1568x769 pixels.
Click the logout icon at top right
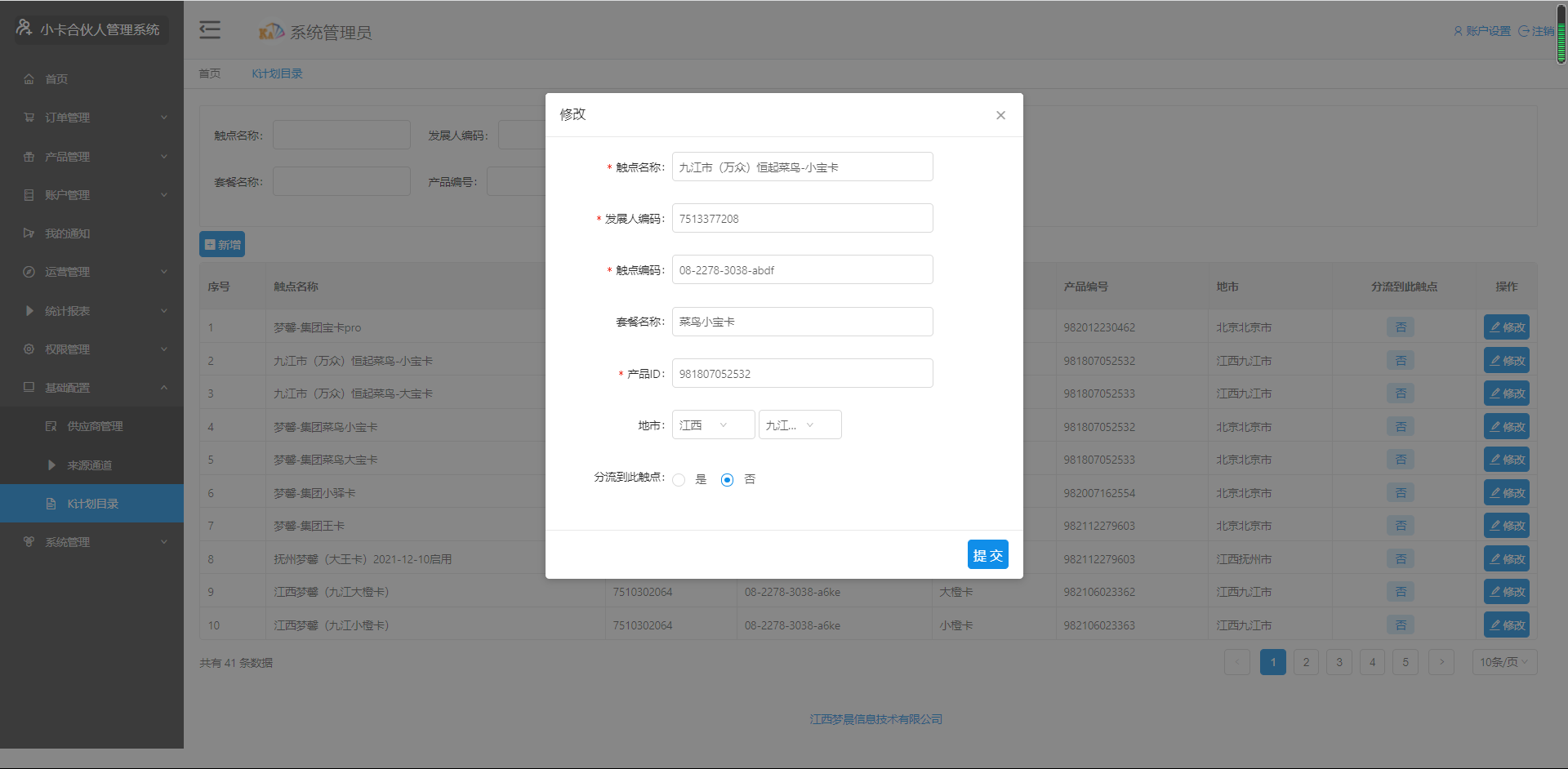coord(1524,31)
